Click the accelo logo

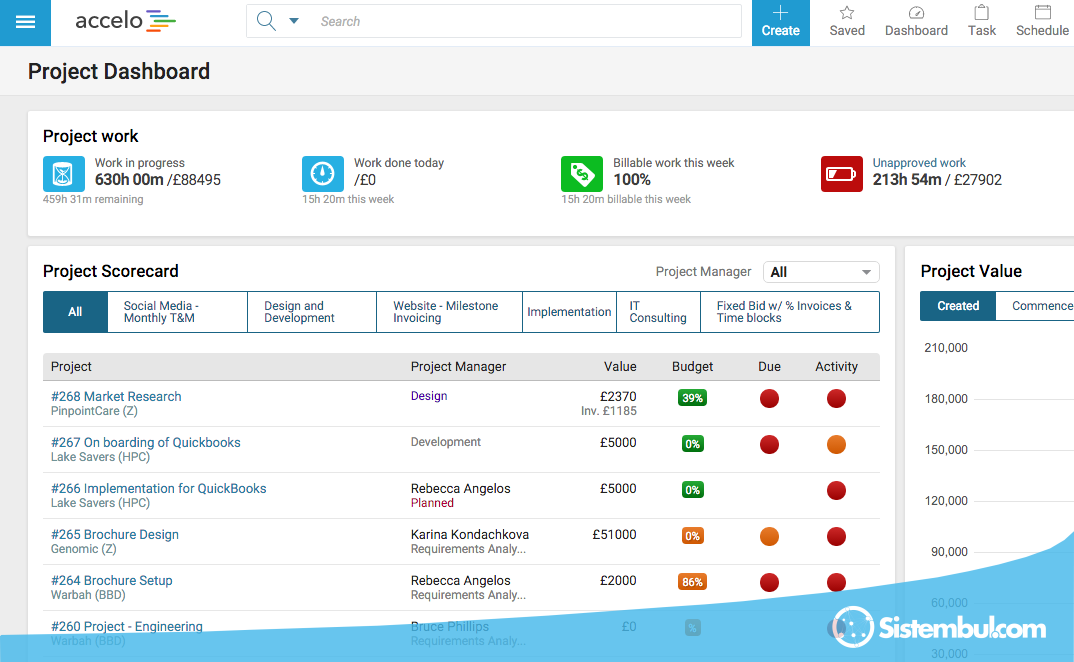[125, 21]
